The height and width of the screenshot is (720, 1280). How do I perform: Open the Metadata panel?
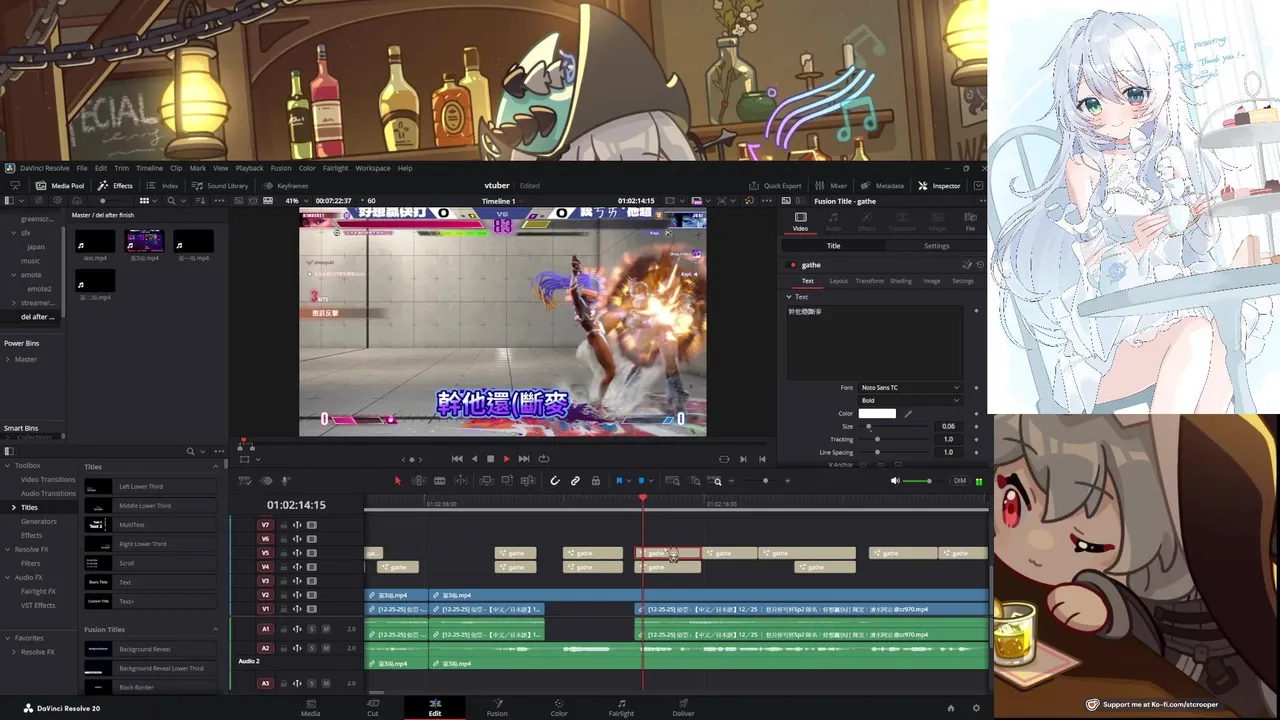click(x=882, y=185)
